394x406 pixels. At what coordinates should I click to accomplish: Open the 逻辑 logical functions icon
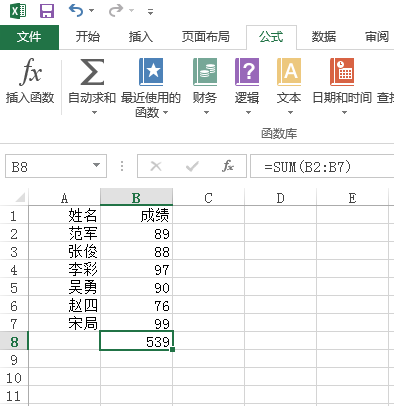point(247,72)
